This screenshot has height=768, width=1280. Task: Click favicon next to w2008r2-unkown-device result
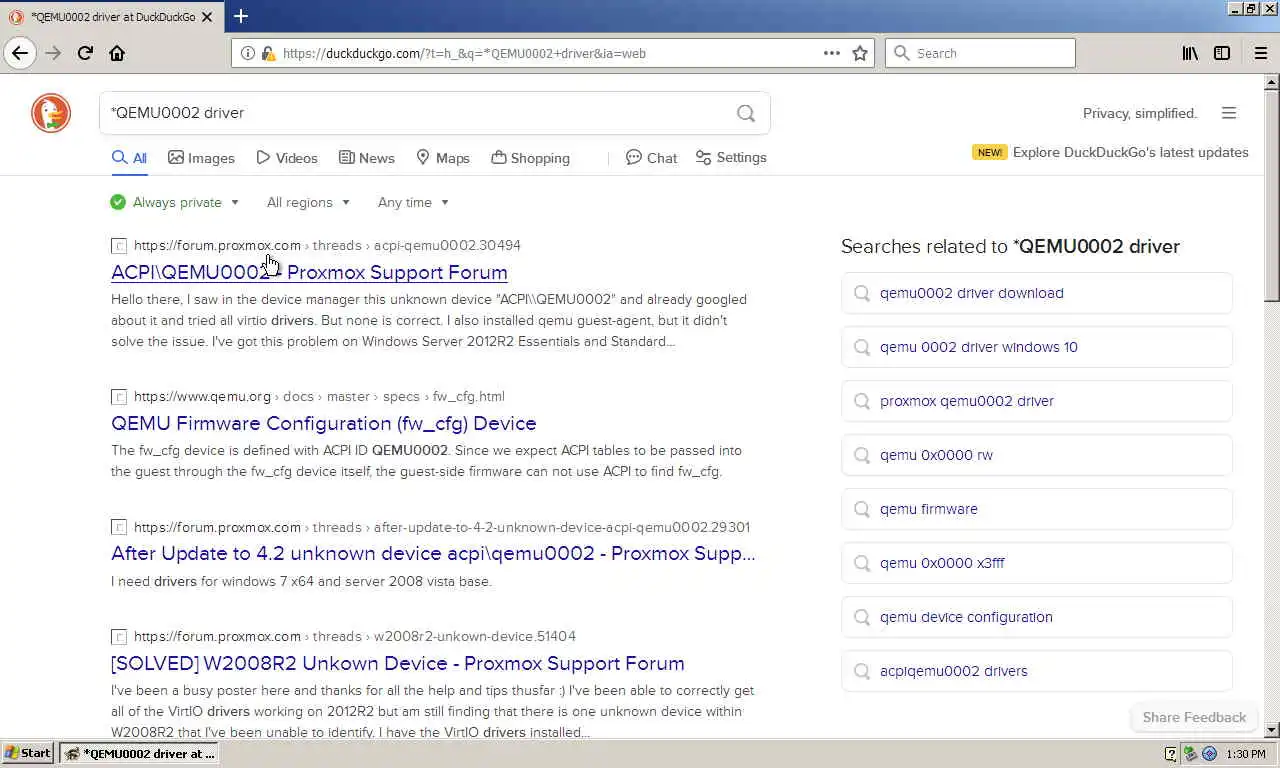pos(119,637)
